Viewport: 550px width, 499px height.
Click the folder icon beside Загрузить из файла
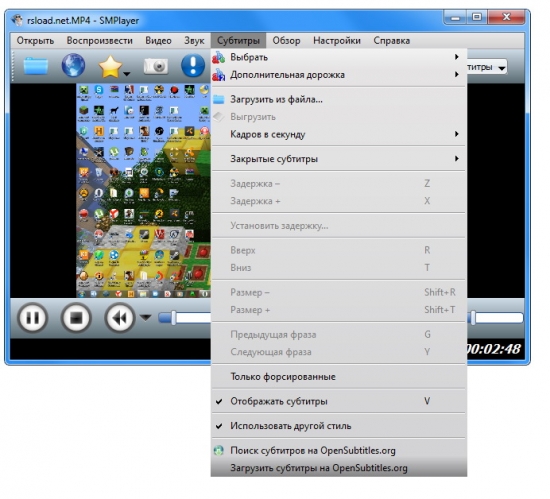[x=219, y=100]
